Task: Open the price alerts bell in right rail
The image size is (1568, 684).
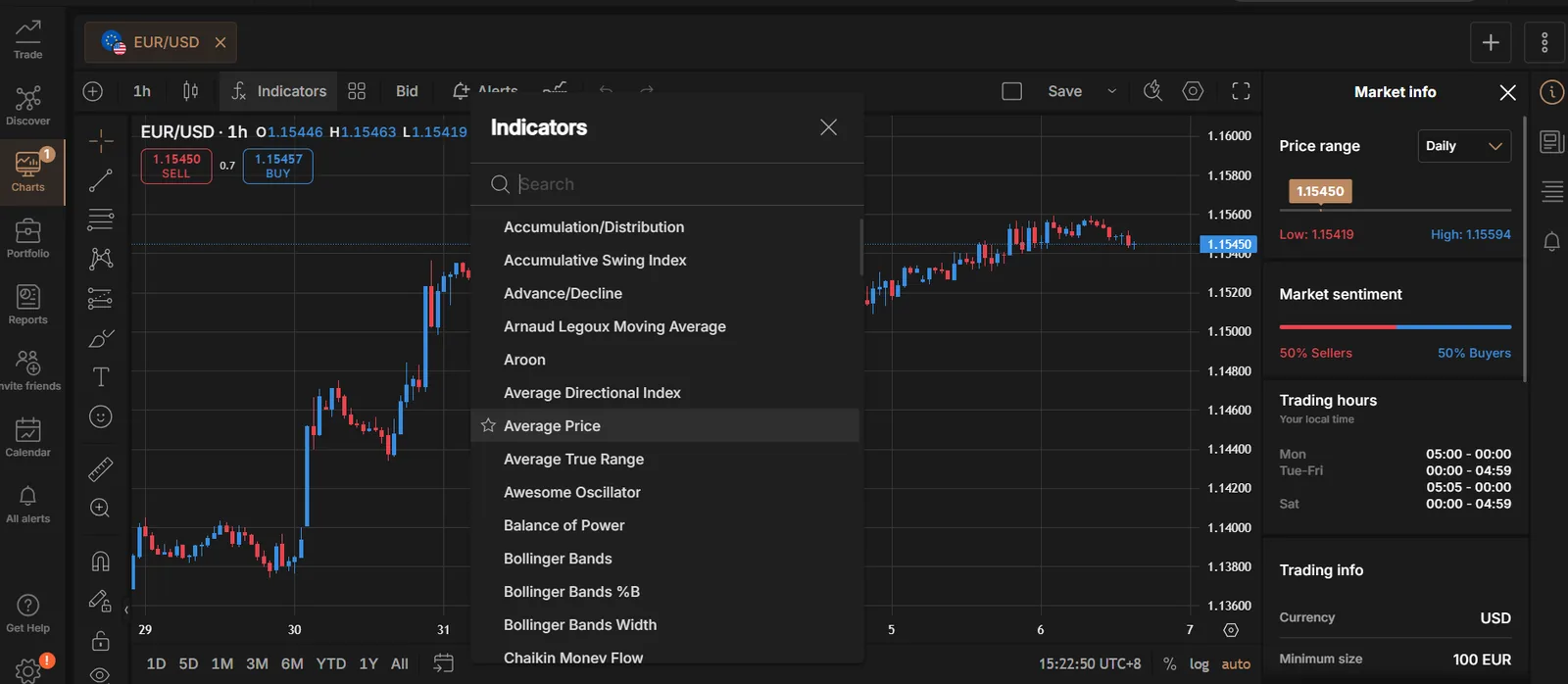Action: pos(1551,241)
